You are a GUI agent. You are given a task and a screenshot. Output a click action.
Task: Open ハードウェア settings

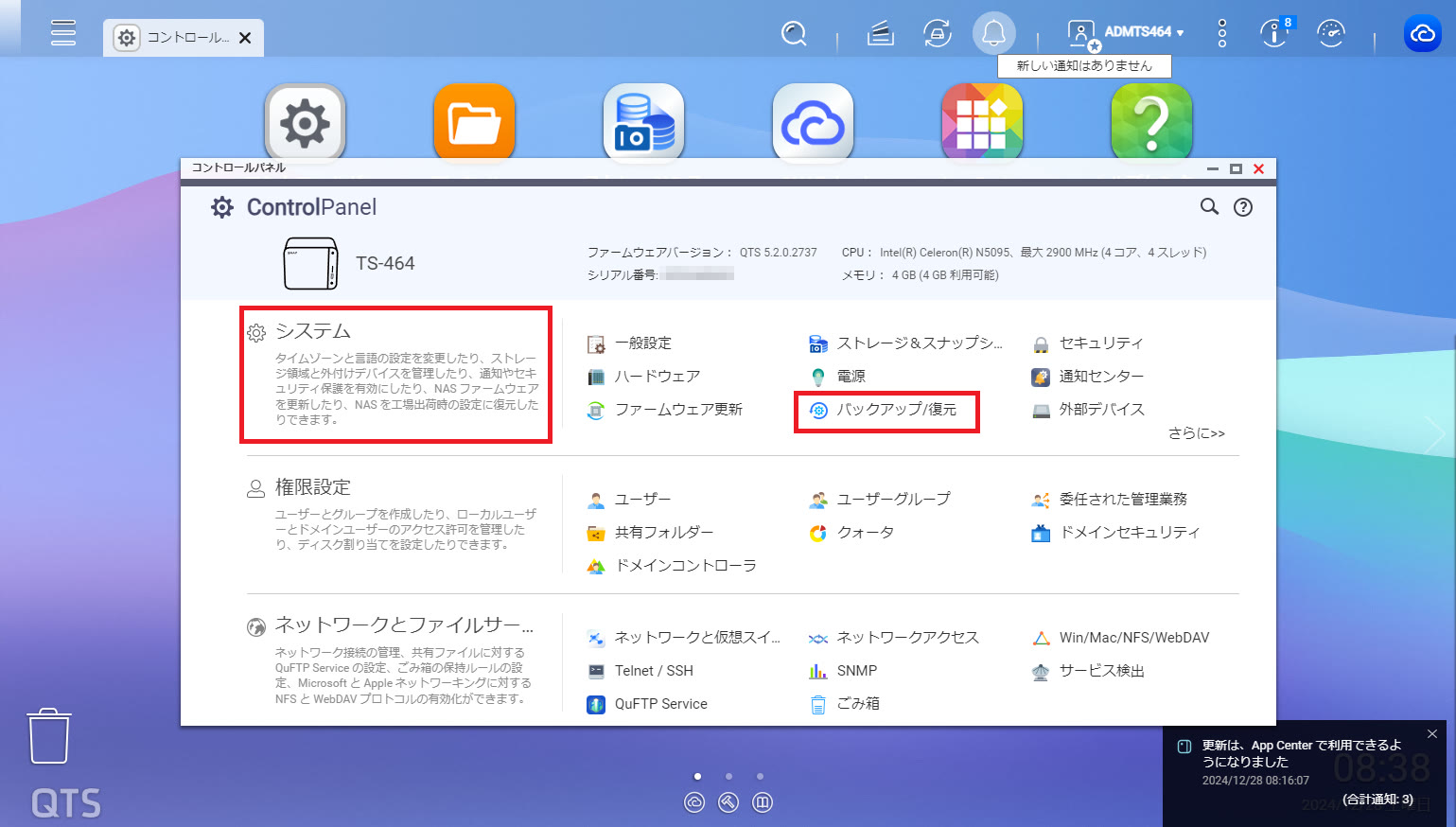(x=644, y=377)
